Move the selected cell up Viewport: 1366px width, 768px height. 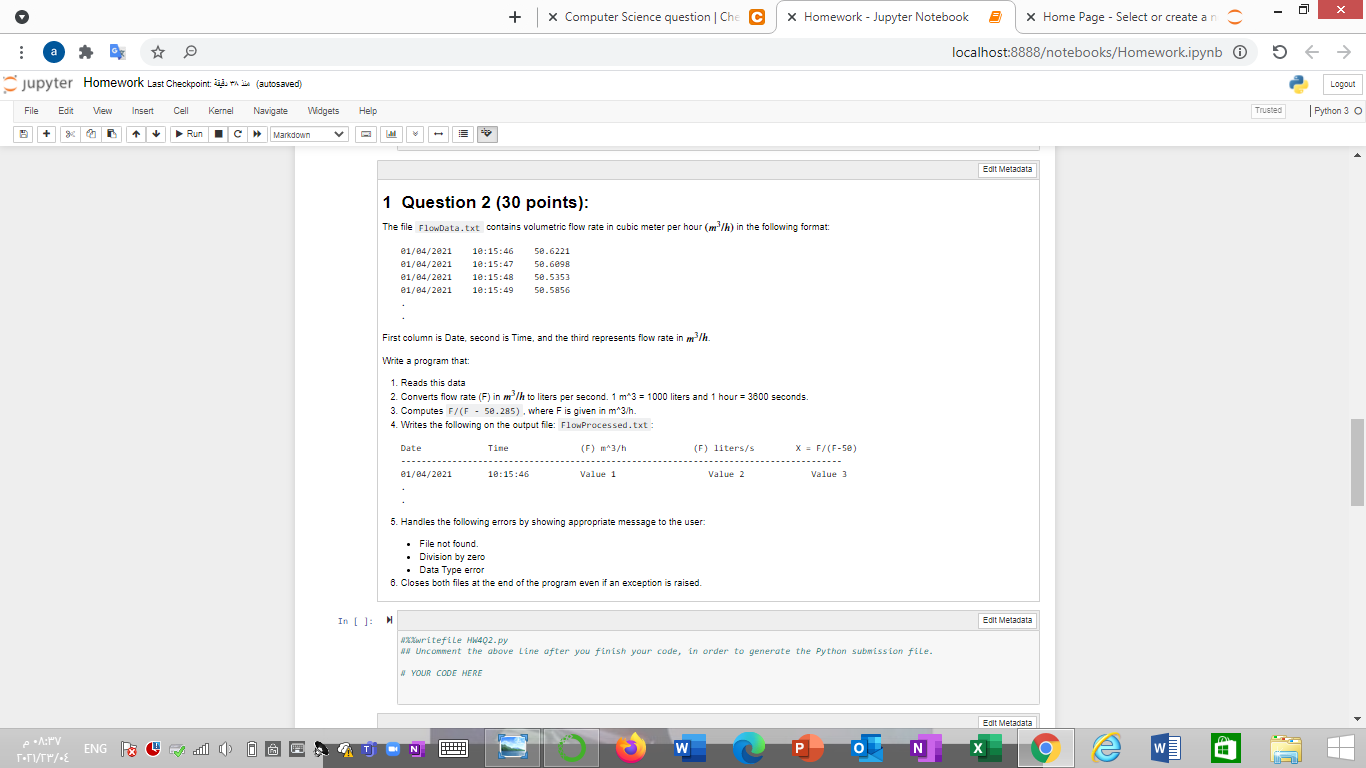pyautogui.click(x=135, y=133)
